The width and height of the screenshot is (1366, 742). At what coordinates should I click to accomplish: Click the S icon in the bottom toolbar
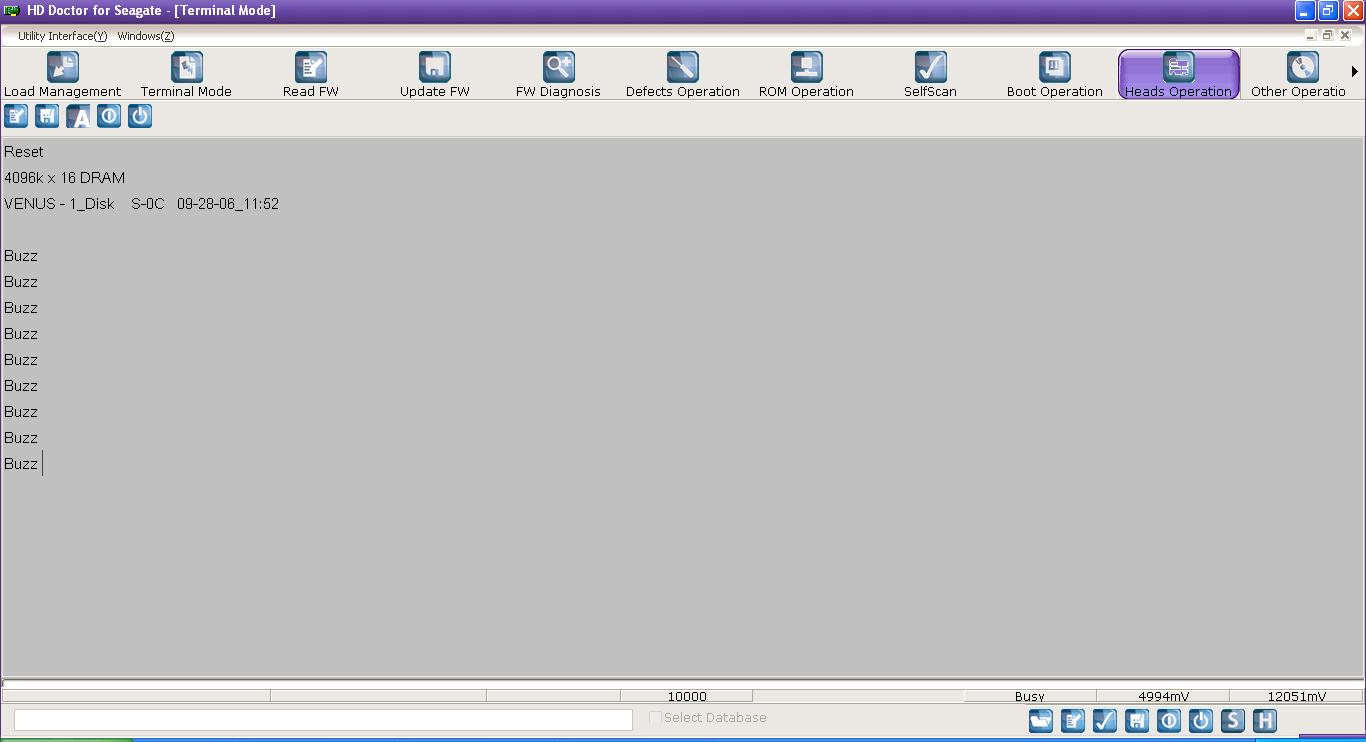click(1233, 720)
